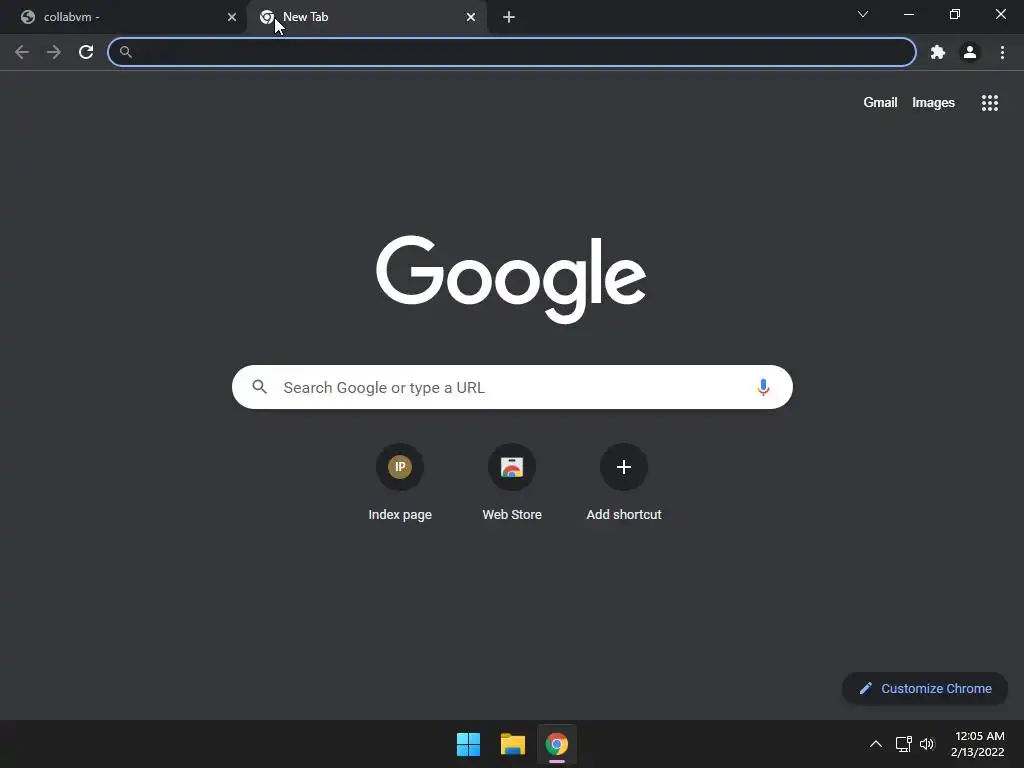The height and width of the screenshot is (768, 1024).
Task: Minimize the Chrome window
Action: [x=909, y=14]
